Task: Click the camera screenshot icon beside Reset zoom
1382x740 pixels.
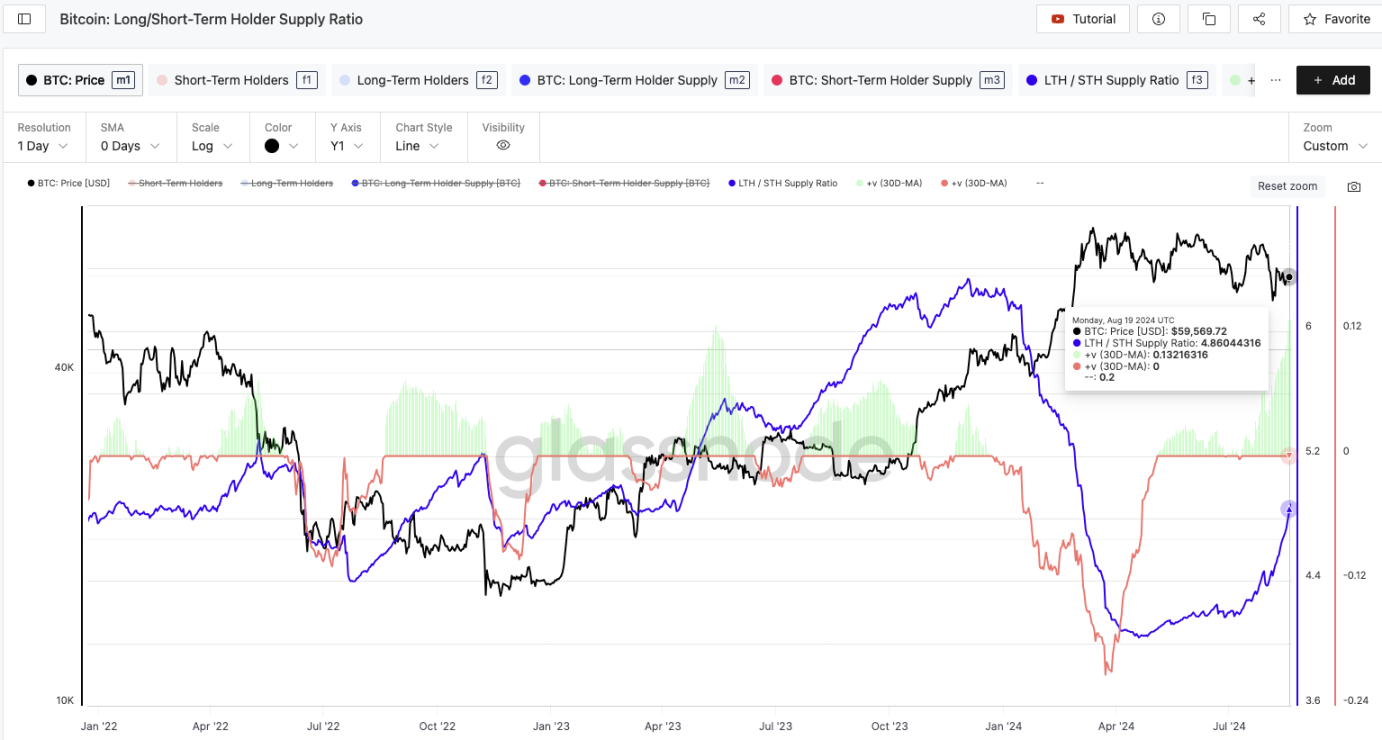Action: pyautogui.click(x=1354, y=186)
